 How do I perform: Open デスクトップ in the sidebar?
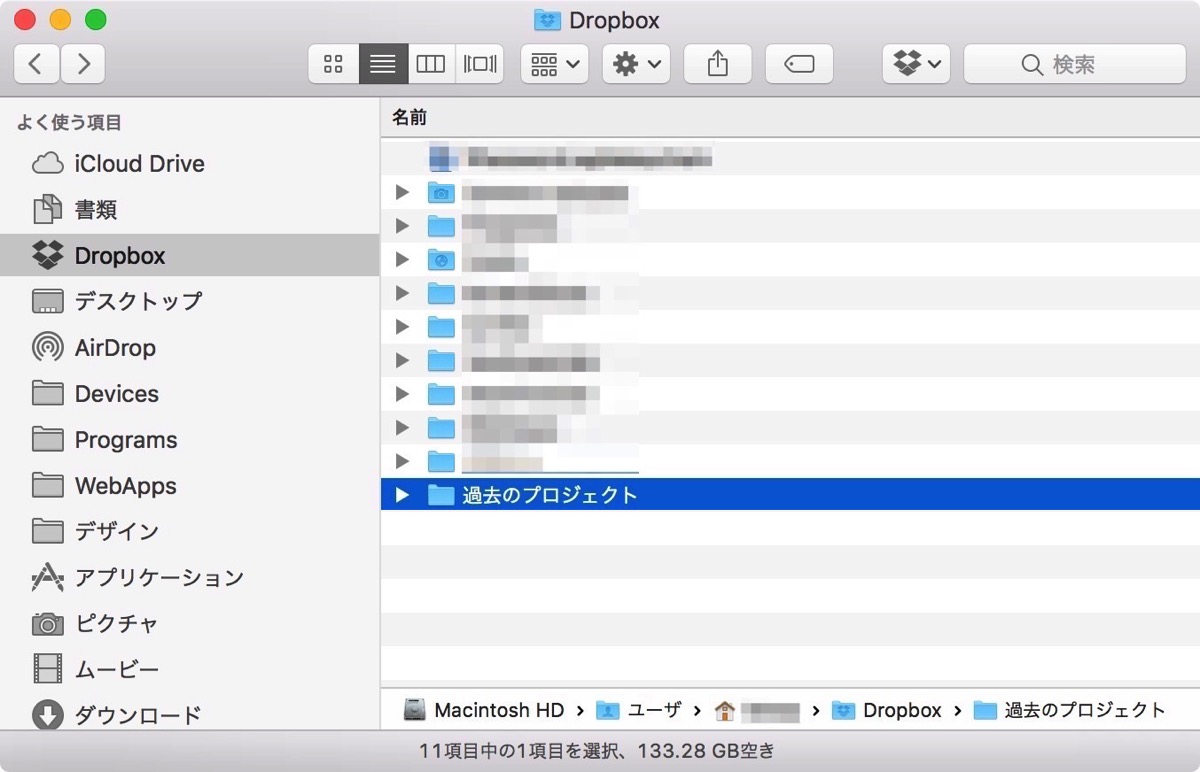click(190, 301)
